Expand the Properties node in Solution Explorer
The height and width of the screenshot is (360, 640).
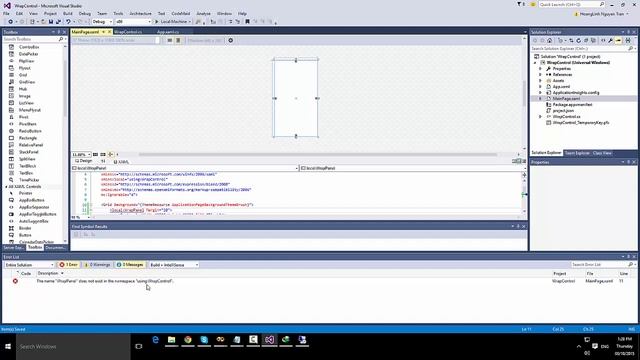(540, 69)
